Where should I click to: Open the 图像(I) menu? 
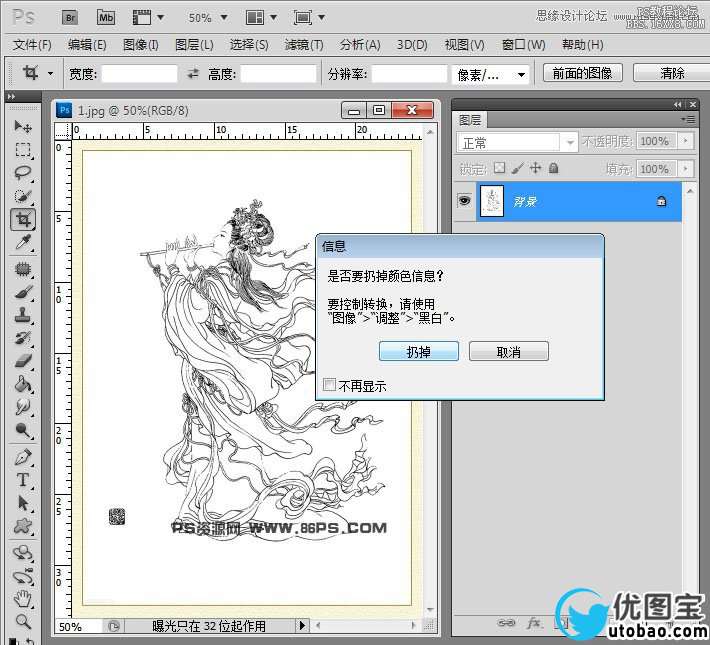[140, 45]
